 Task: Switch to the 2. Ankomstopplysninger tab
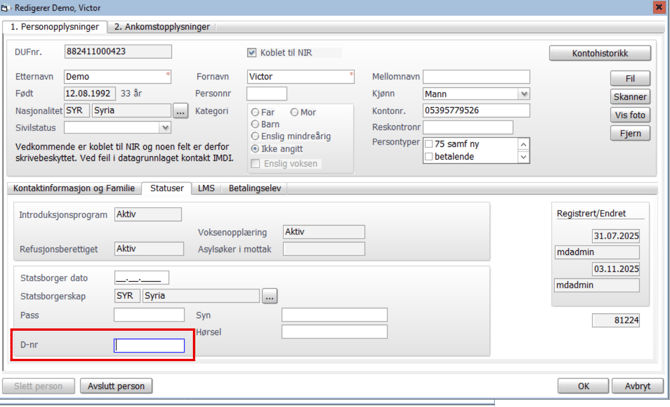click(x=162, y=27)
